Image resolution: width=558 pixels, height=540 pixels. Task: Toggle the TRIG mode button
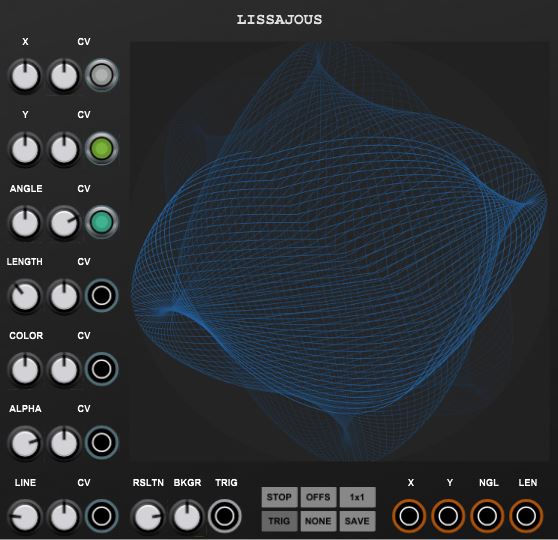point(279,521)
